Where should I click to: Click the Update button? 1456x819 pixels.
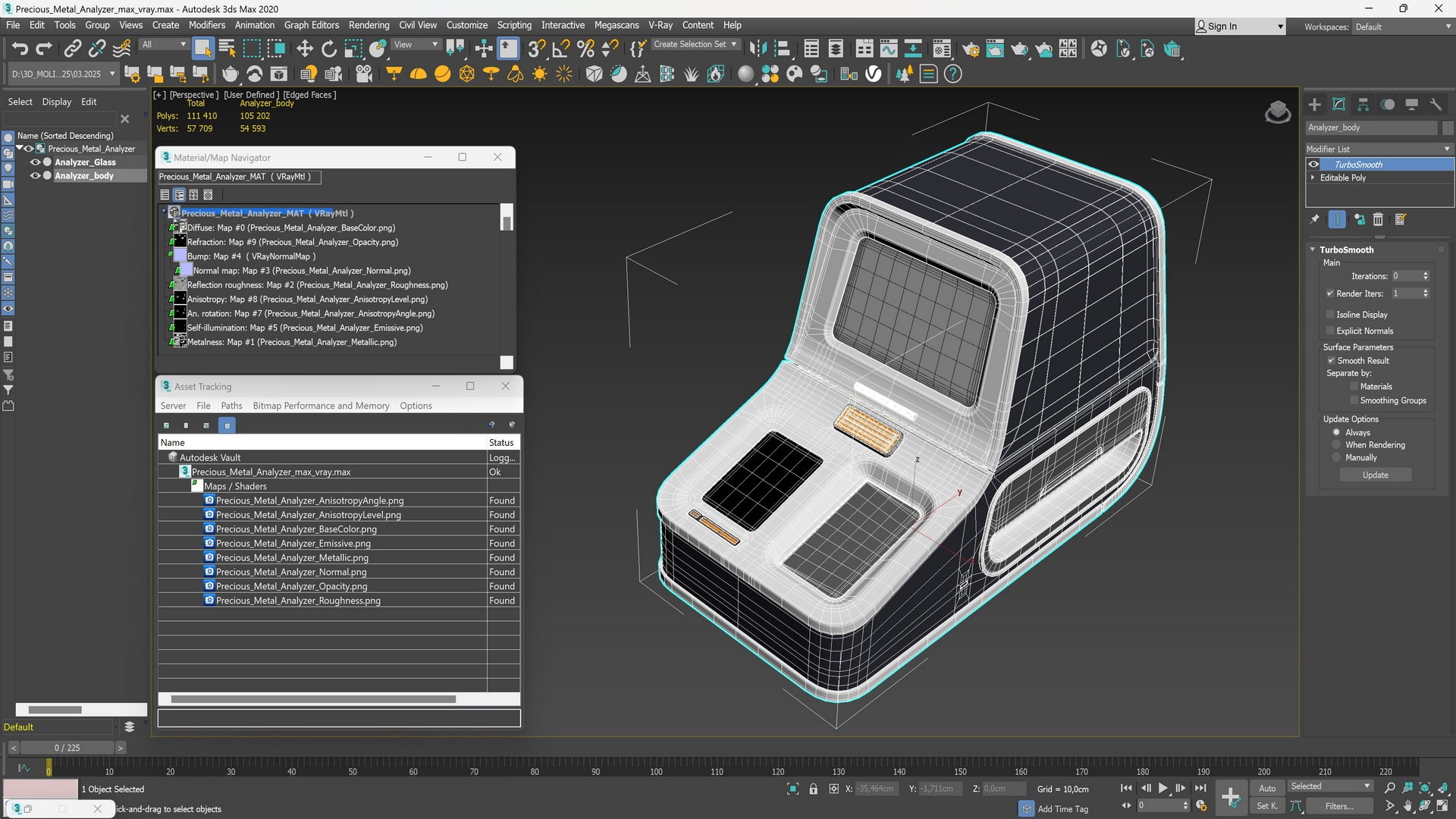point(1375,475)
